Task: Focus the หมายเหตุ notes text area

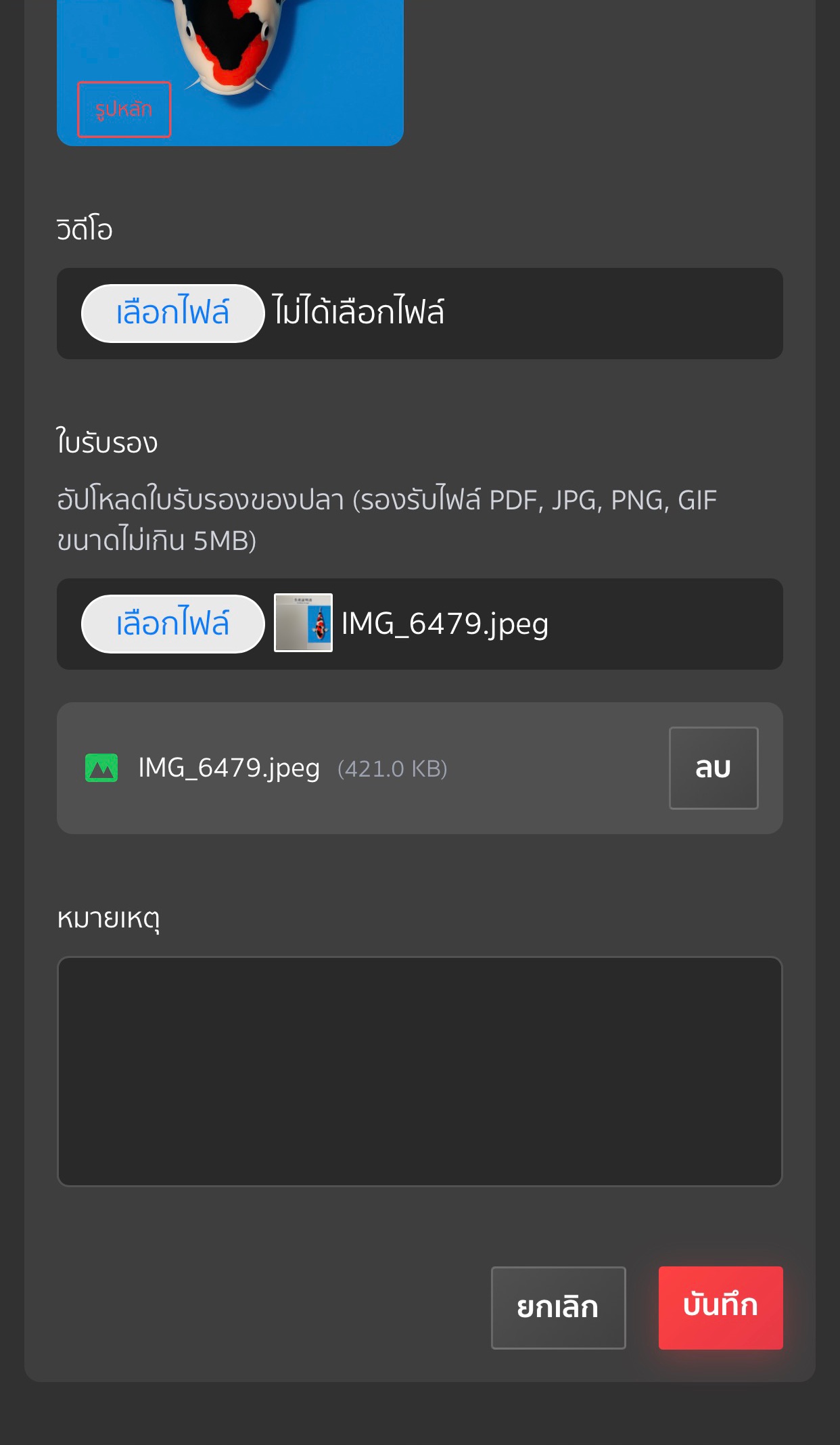Action: click(419, 1071)
